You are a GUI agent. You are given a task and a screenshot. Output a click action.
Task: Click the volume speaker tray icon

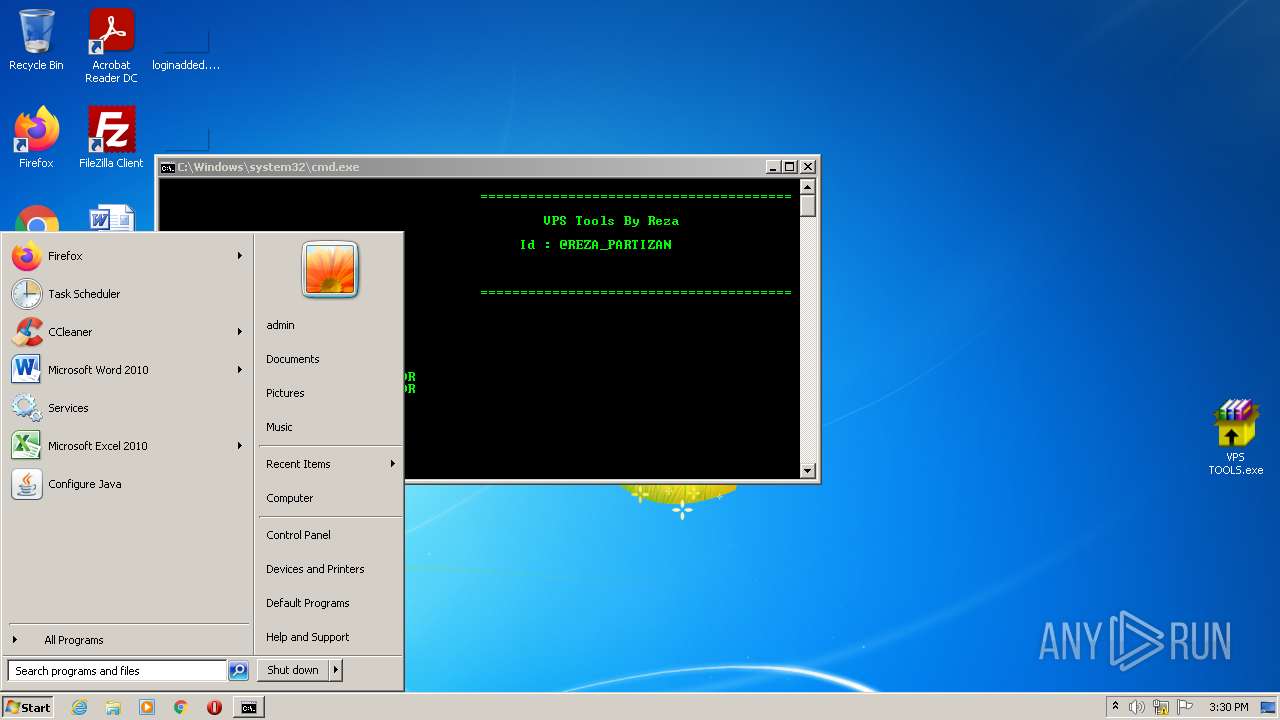click(1137, 707)
